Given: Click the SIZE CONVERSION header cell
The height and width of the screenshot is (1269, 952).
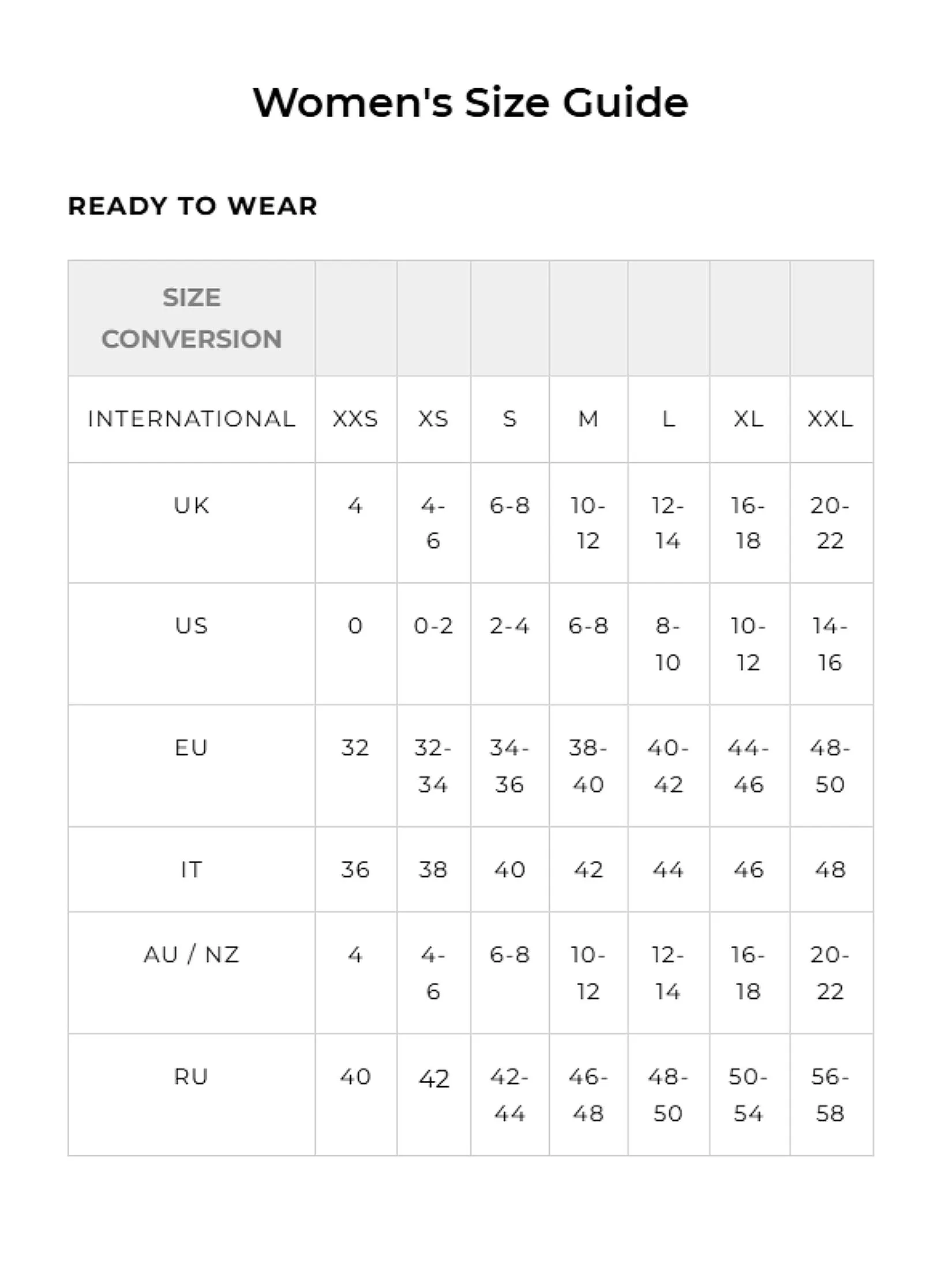Looking at the screenshot, I should click(192, 318).
